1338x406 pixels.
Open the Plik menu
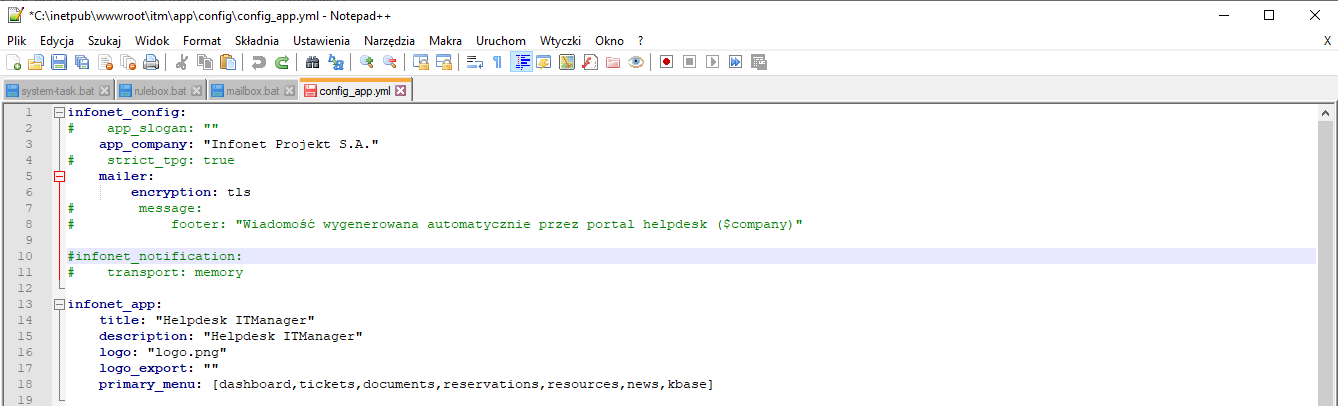point(16,41)
